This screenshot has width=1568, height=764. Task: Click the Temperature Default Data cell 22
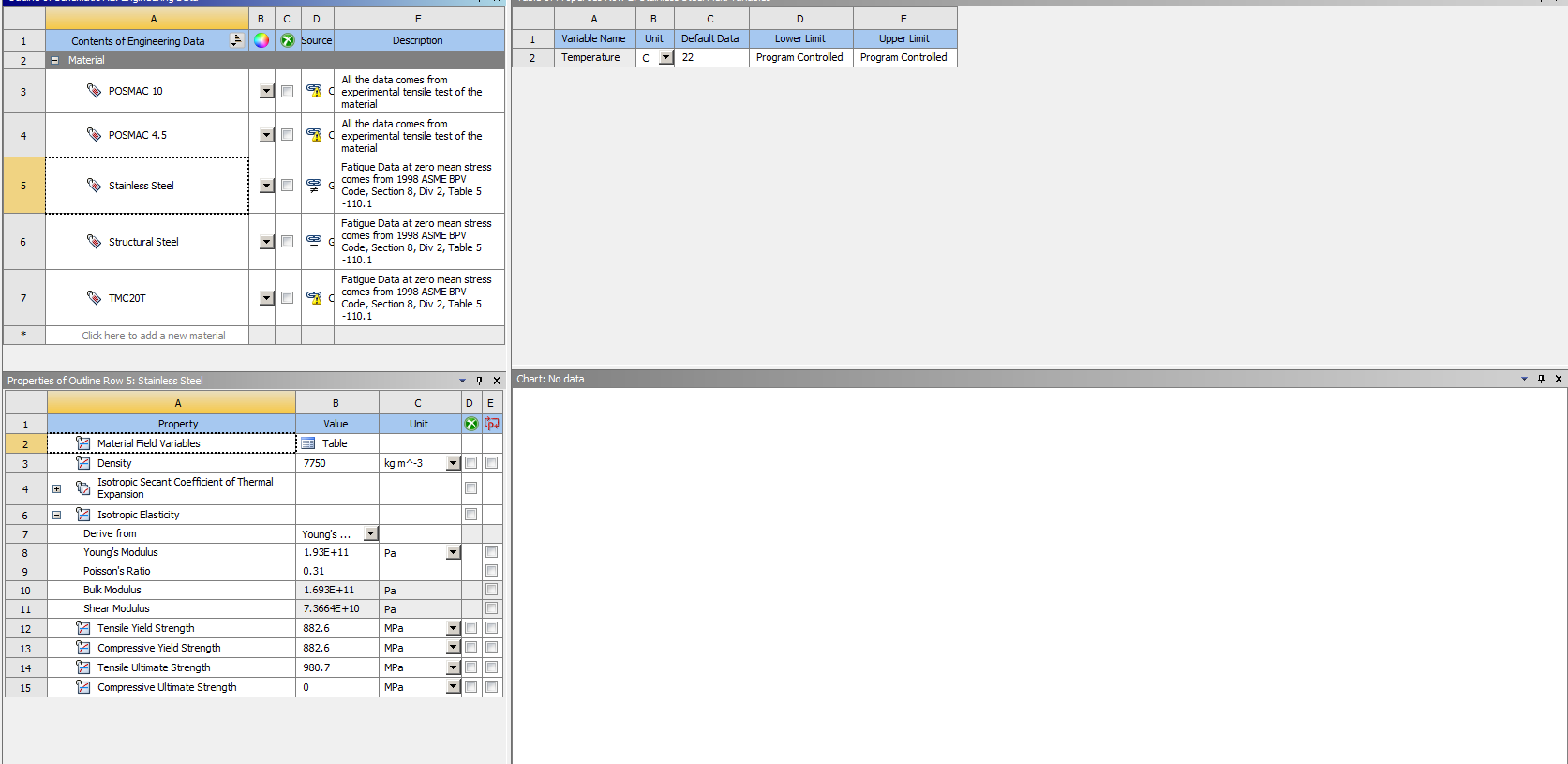[710, 57]
